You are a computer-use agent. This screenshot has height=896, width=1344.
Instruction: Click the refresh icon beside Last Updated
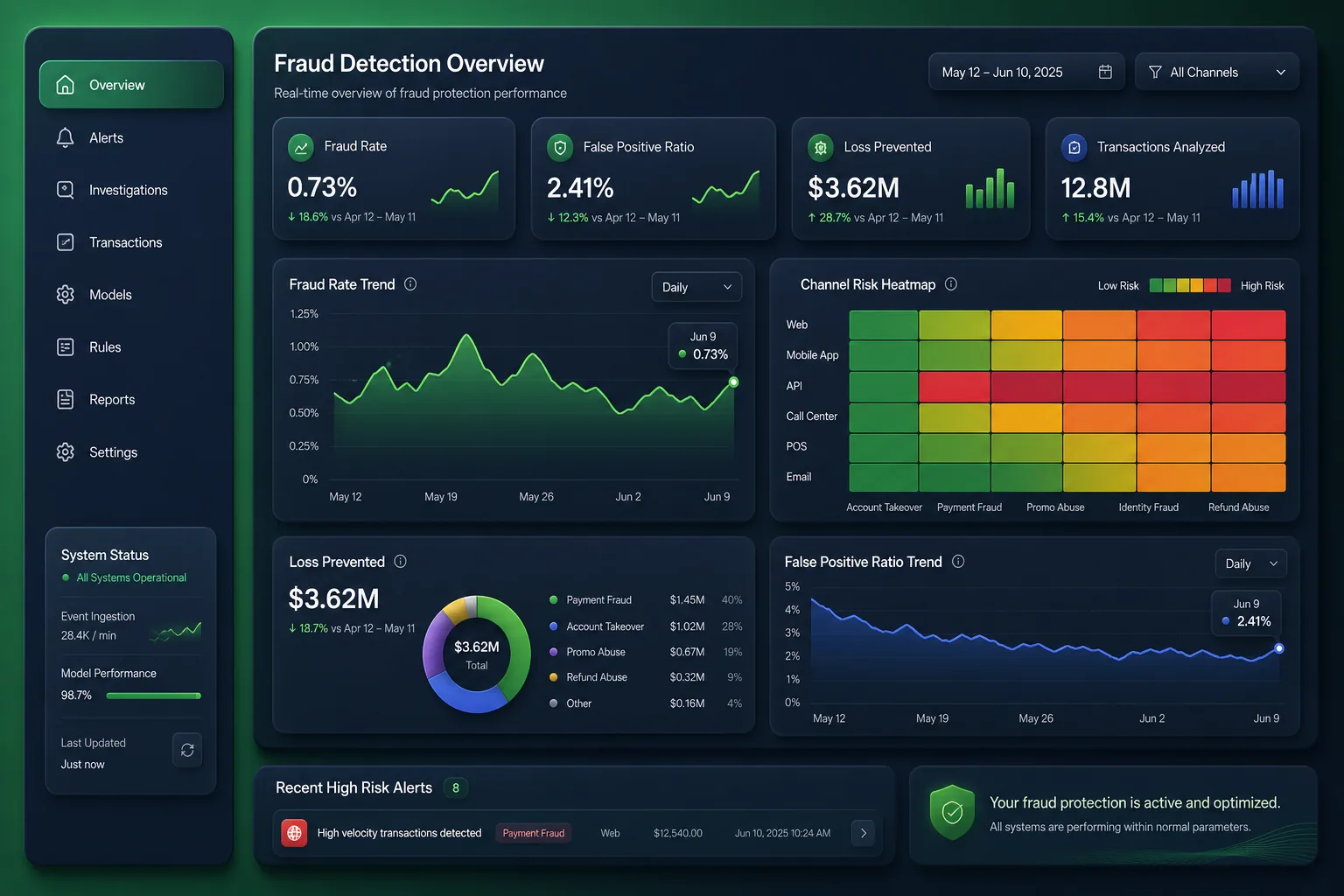coord(187,750)
